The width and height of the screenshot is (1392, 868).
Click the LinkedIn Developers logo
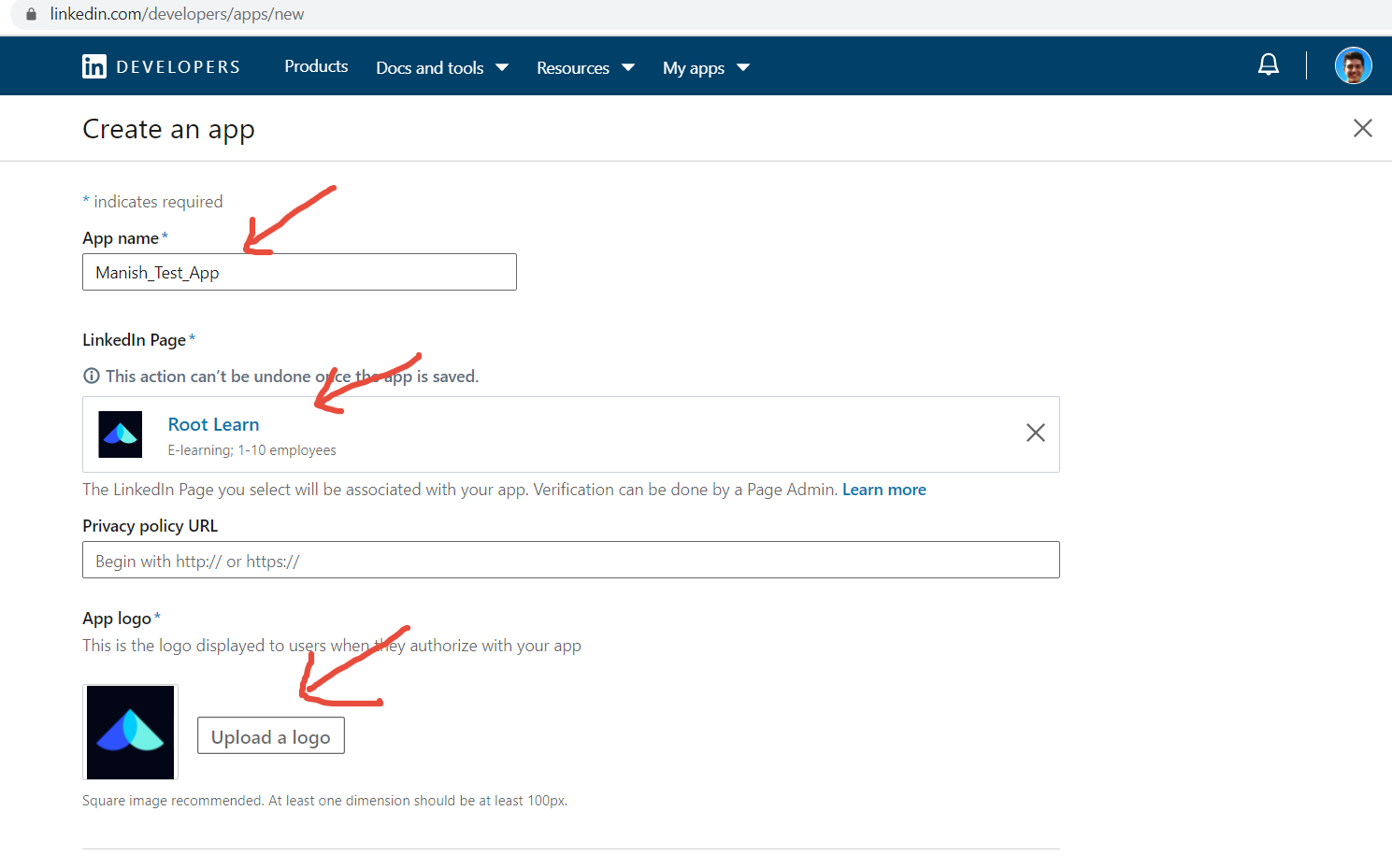[x=161, y=66]
